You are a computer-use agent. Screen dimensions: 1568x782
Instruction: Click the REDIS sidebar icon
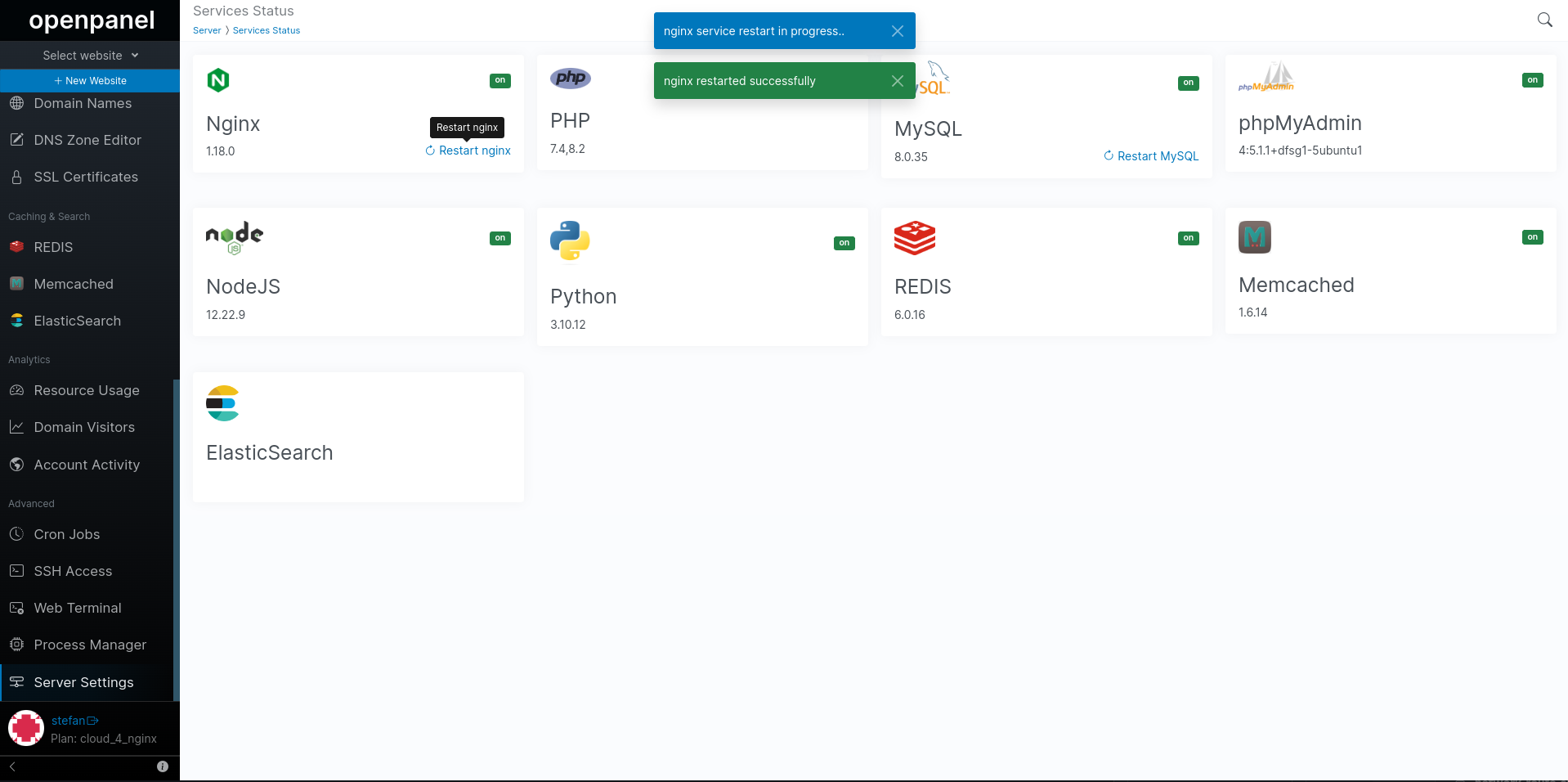tap(16, 246)
